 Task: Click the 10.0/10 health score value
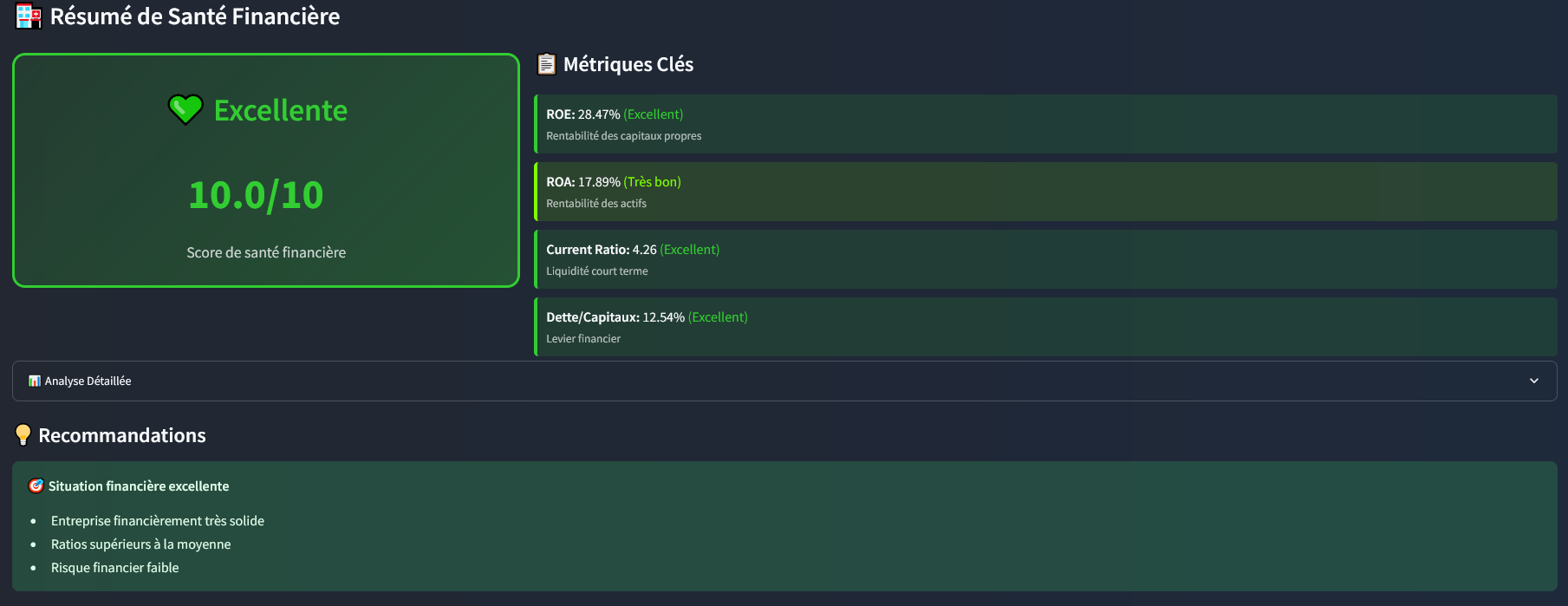[x=256, y=195]
